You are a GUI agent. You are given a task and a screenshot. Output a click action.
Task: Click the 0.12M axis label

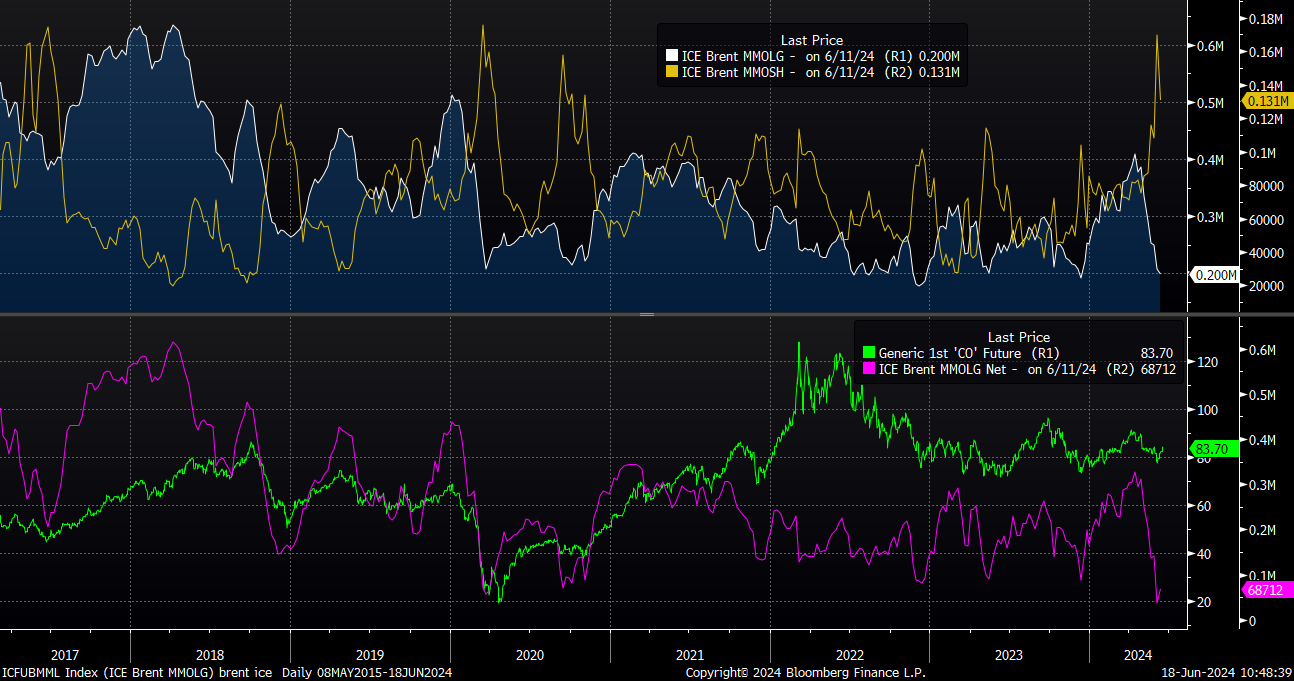click(1265, 119)
